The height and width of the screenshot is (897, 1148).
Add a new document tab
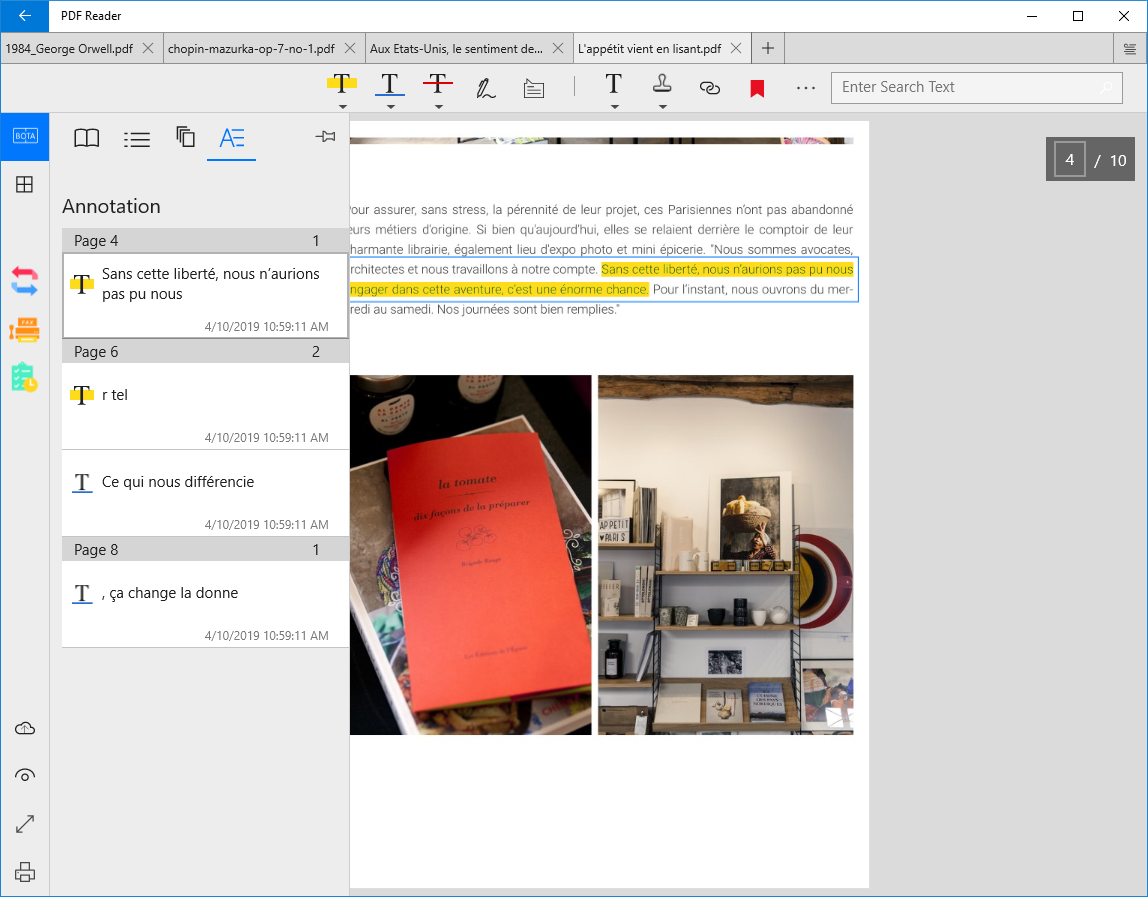point(767,48)
